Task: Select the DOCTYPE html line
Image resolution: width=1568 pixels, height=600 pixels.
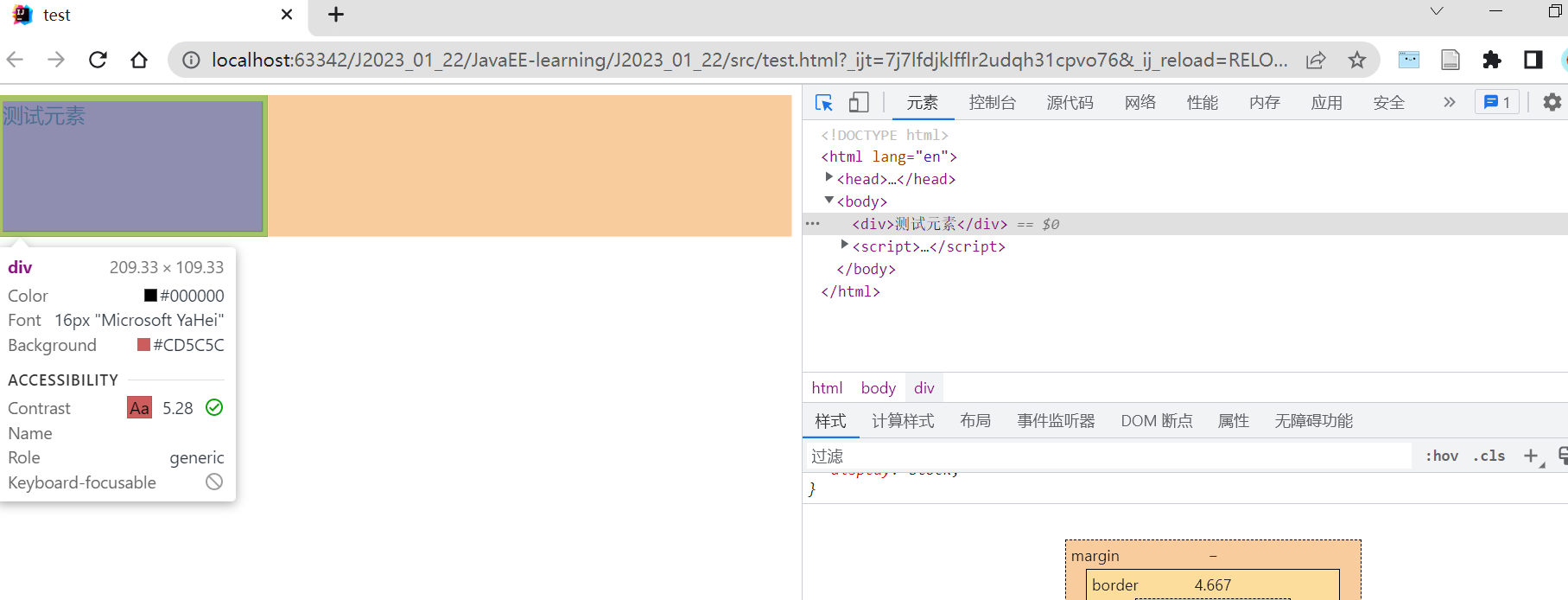Action: (x=885, y=135)
